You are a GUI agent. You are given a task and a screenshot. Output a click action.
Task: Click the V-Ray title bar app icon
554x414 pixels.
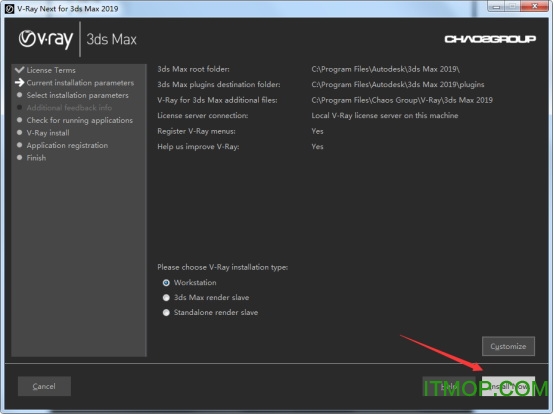click(9, 8)
